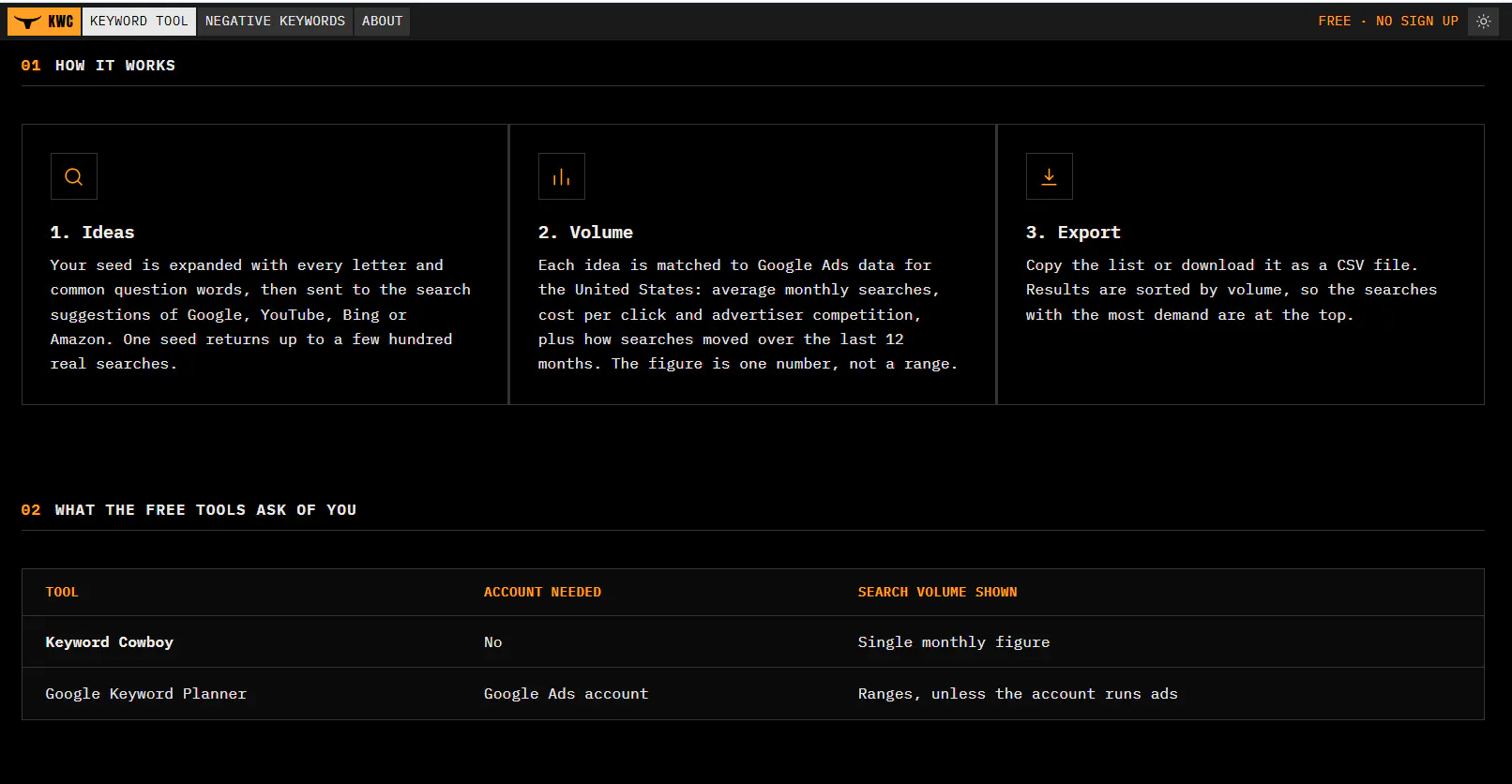Click the "Google Ads account" cell

pyautogui.click(x=566, y=694)
